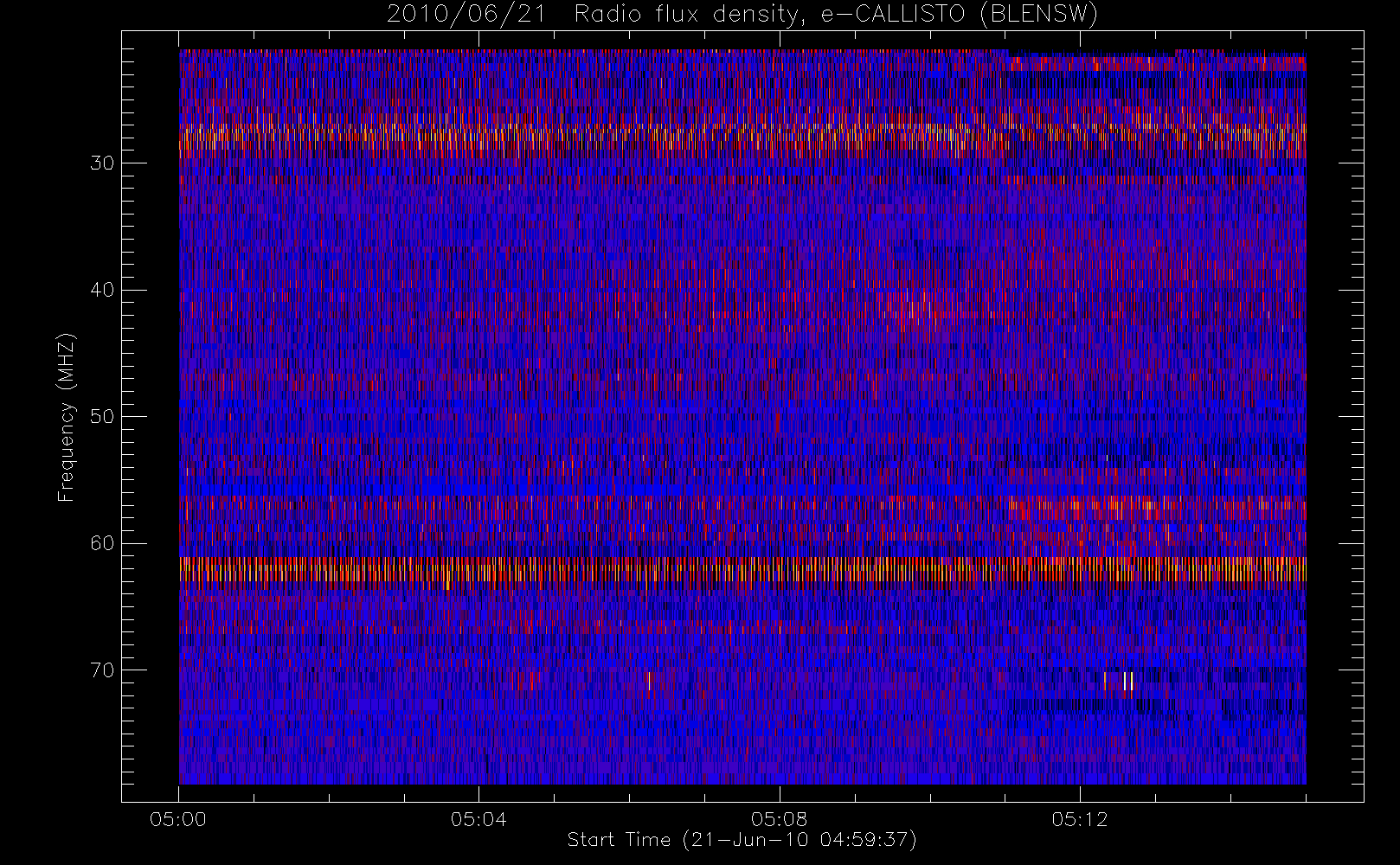Click the 30 MHz frequency tick label
Viewport: 1400px width, 865px height.
[x=102, y=163]
